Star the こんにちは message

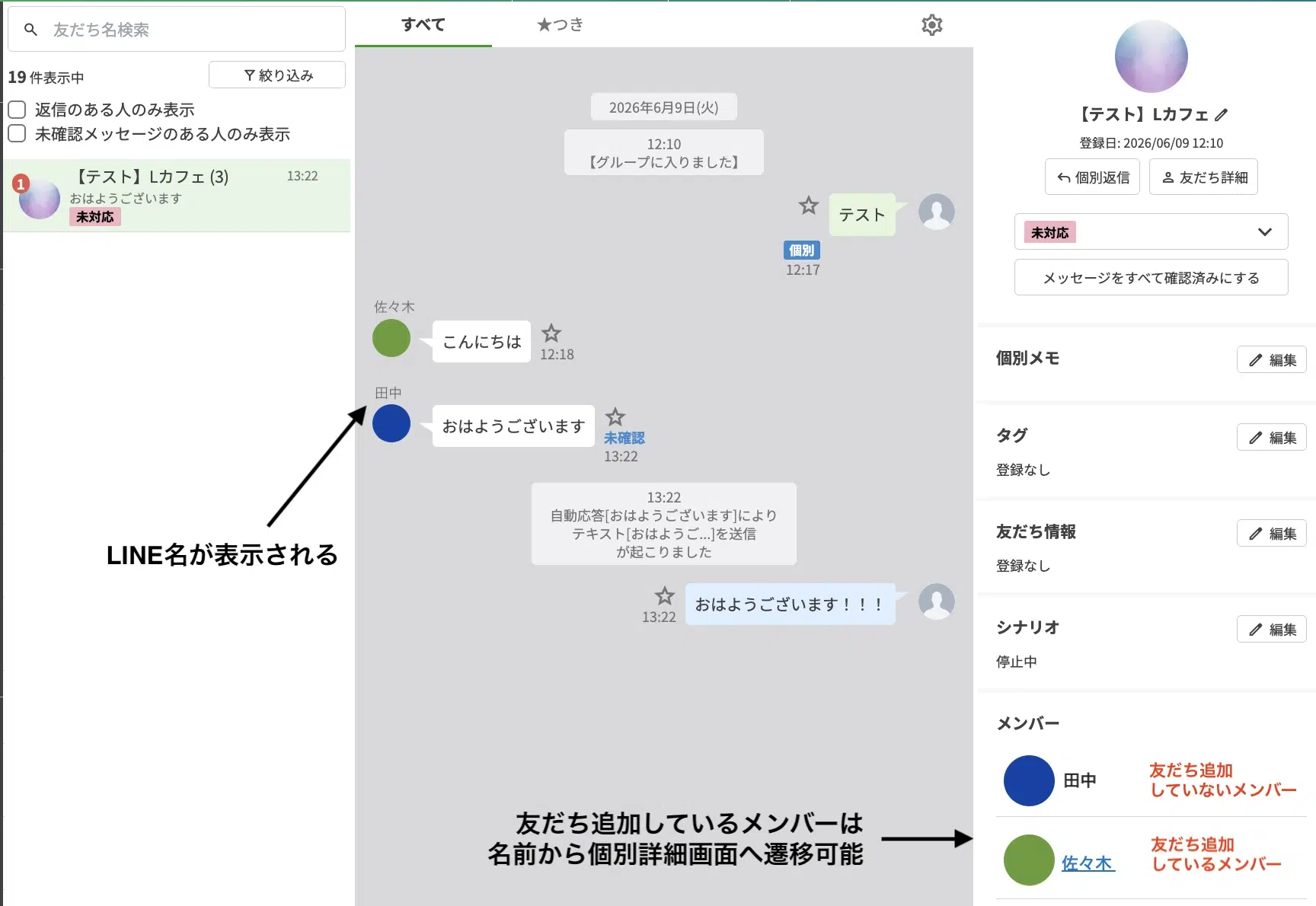tap(551, 333)
